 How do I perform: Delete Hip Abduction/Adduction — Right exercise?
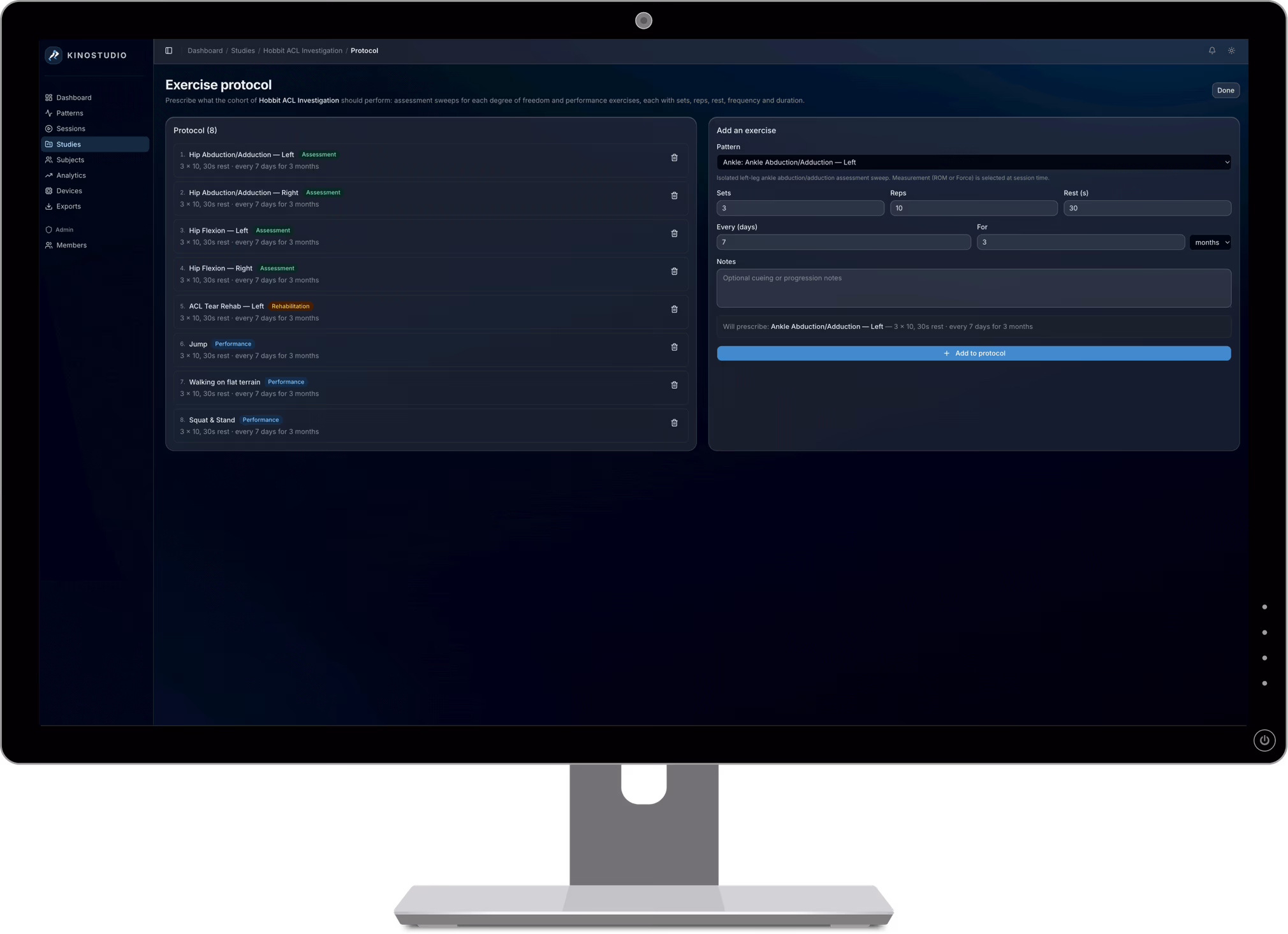(x=674, y=196)
